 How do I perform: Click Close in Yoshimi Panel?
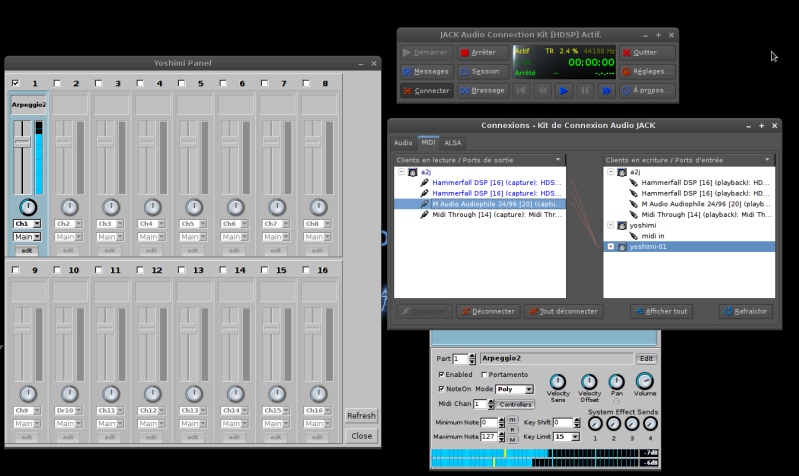coord(361,436)
